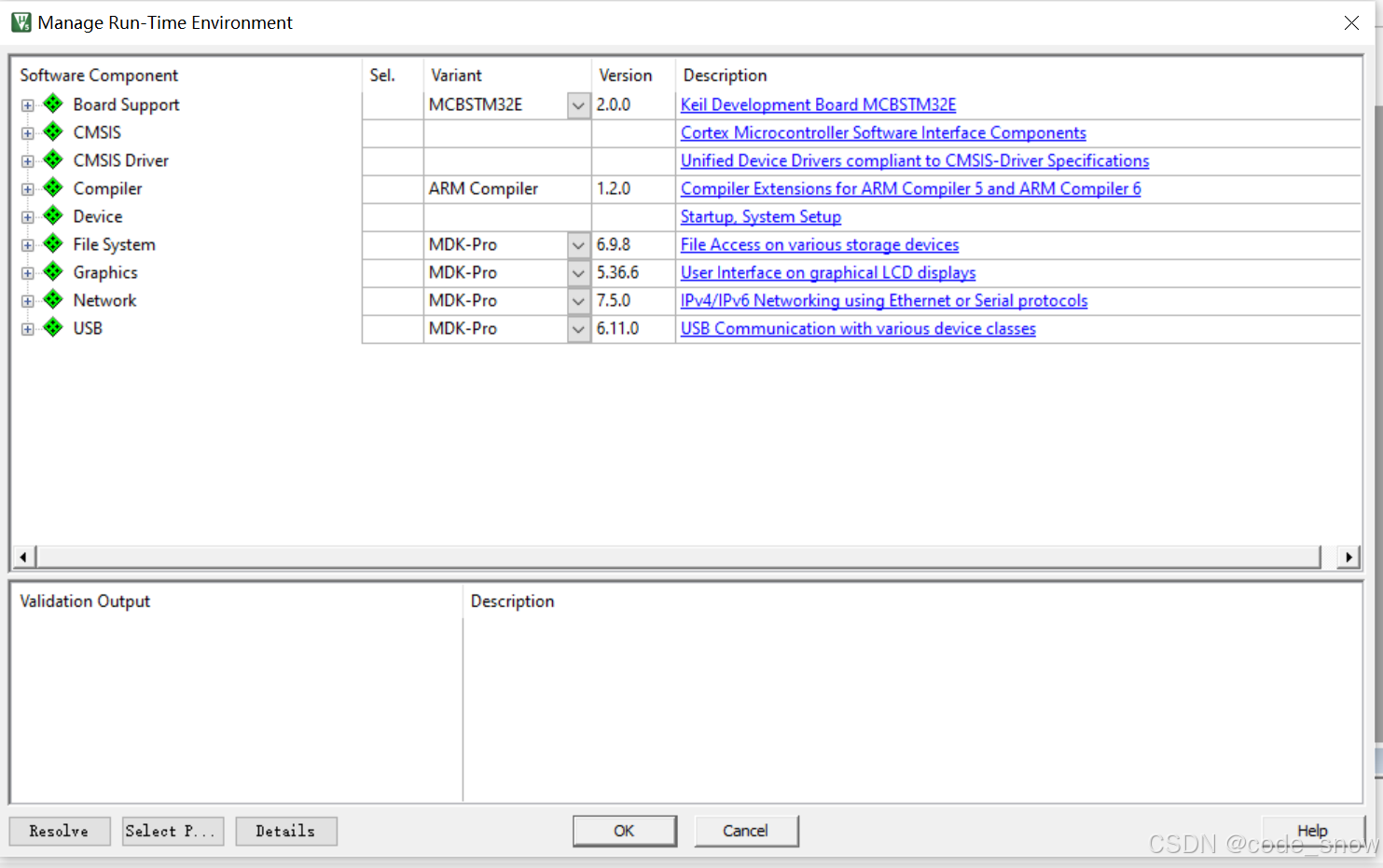The image size is (1383, 868).
Task: Expand the Graphics tree node
Action: (28, 273)
